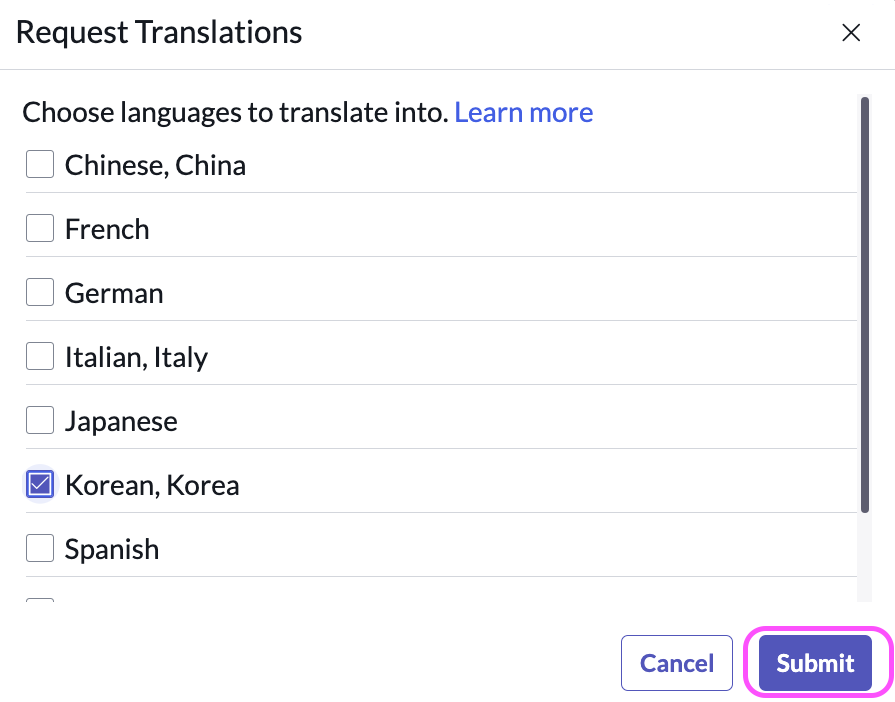This screenshot has width=895, height=702.
Task: Check the Japanese language checkbox
Action: [x=39, y=419]
